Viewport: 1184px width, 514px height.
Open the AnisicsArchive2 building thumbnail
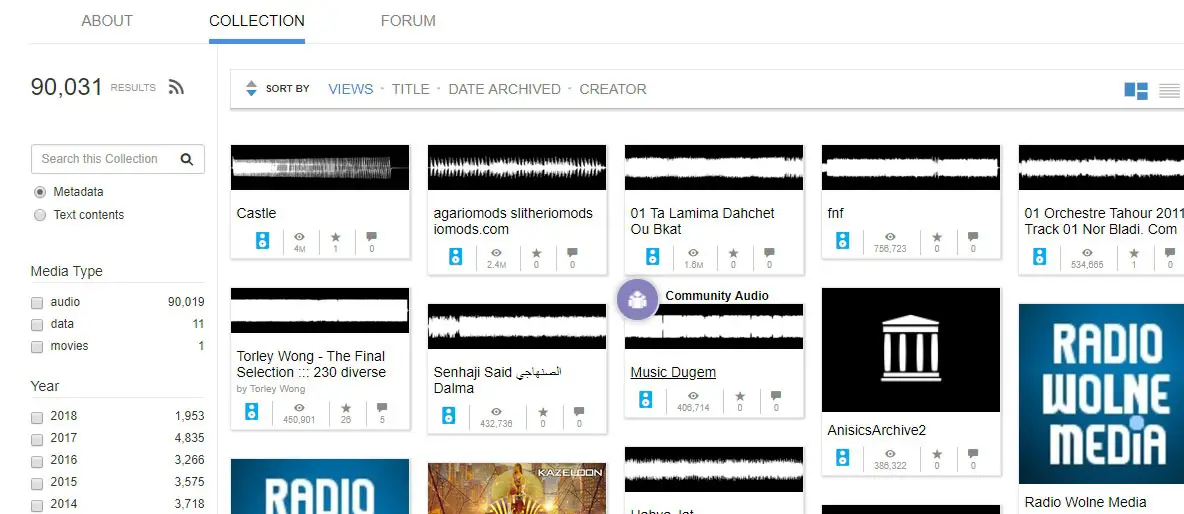point(911,350)
